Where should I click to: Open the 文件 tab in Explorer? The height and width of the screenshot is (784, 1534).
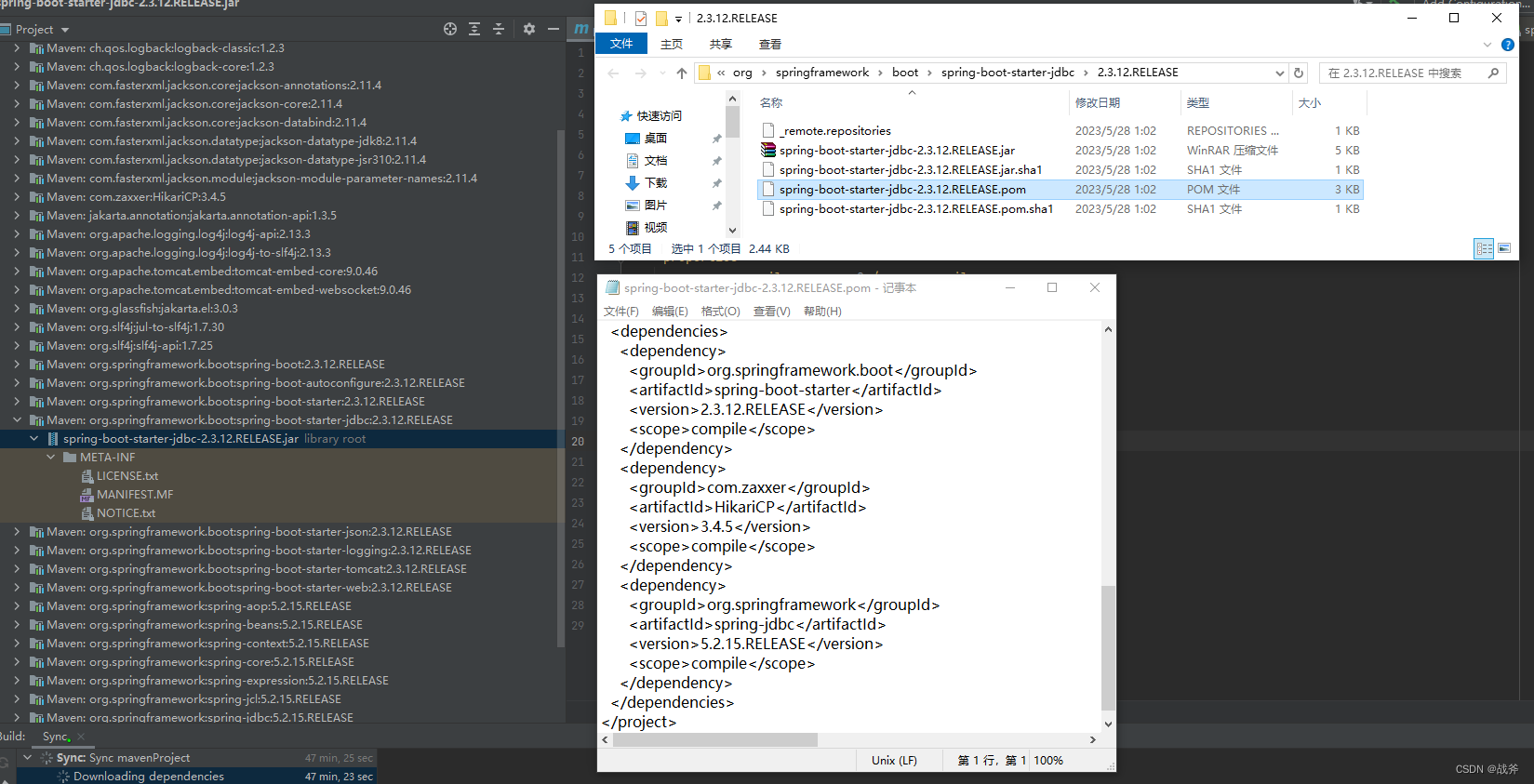point(621,44)
